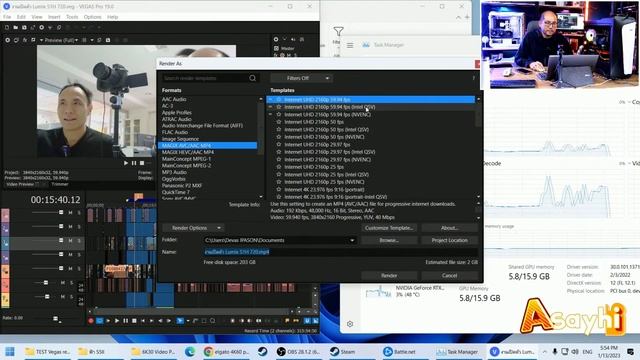Click Play in the timeline transport bar
Viewport: 640px width, 360px height.
pyautogui.click(x=117, y=321)
